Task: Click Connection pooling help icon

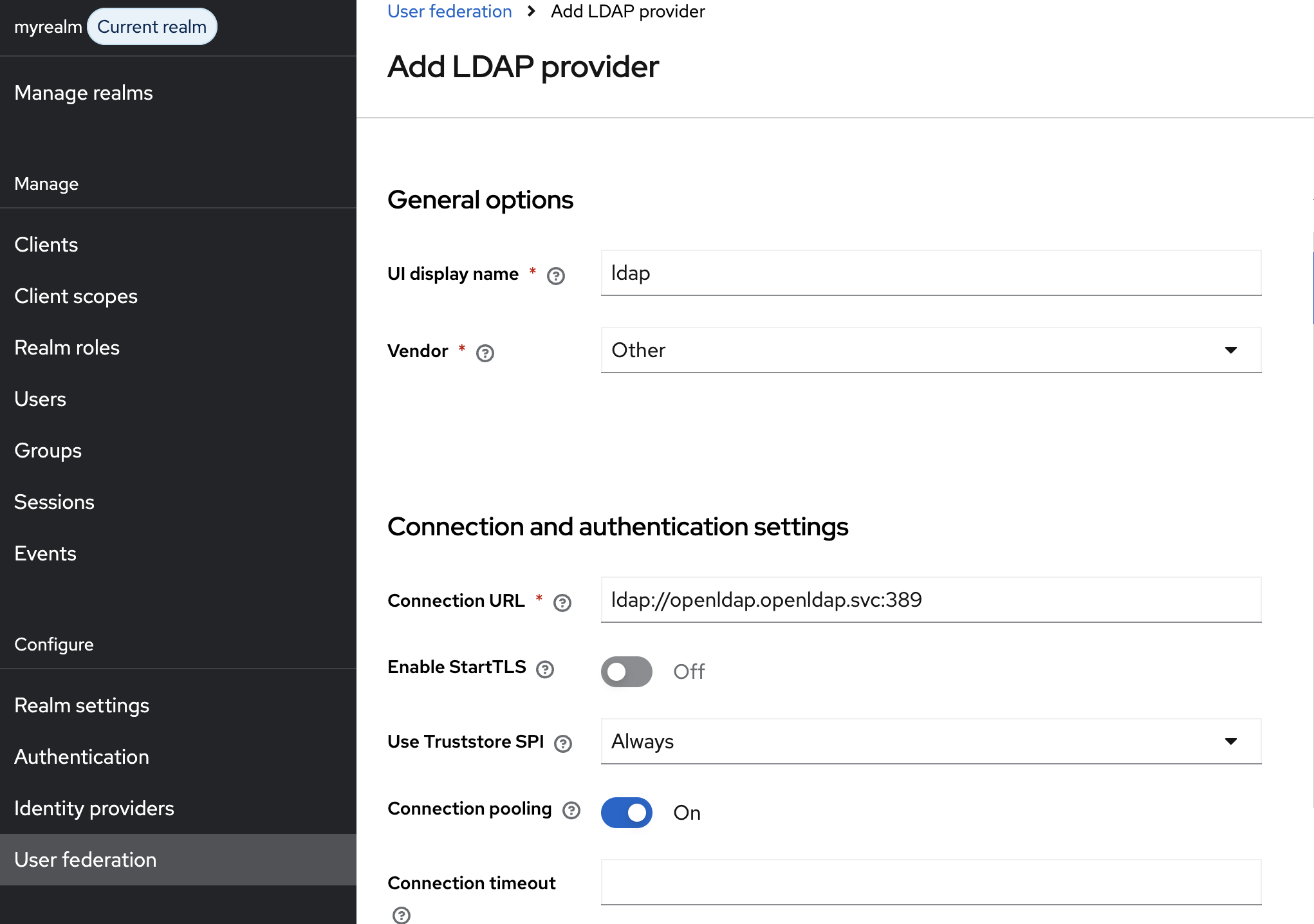Action: 571,811
